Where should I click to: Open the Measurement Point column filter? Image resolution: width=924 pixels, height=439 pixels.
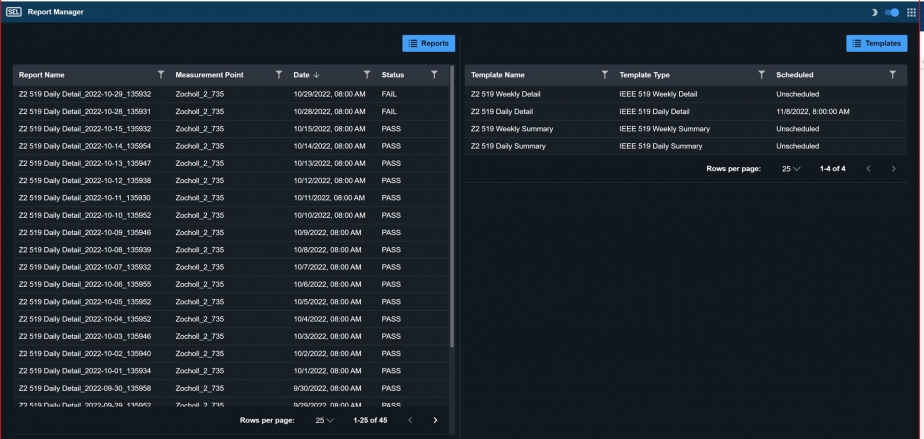[x=279, y=75]
